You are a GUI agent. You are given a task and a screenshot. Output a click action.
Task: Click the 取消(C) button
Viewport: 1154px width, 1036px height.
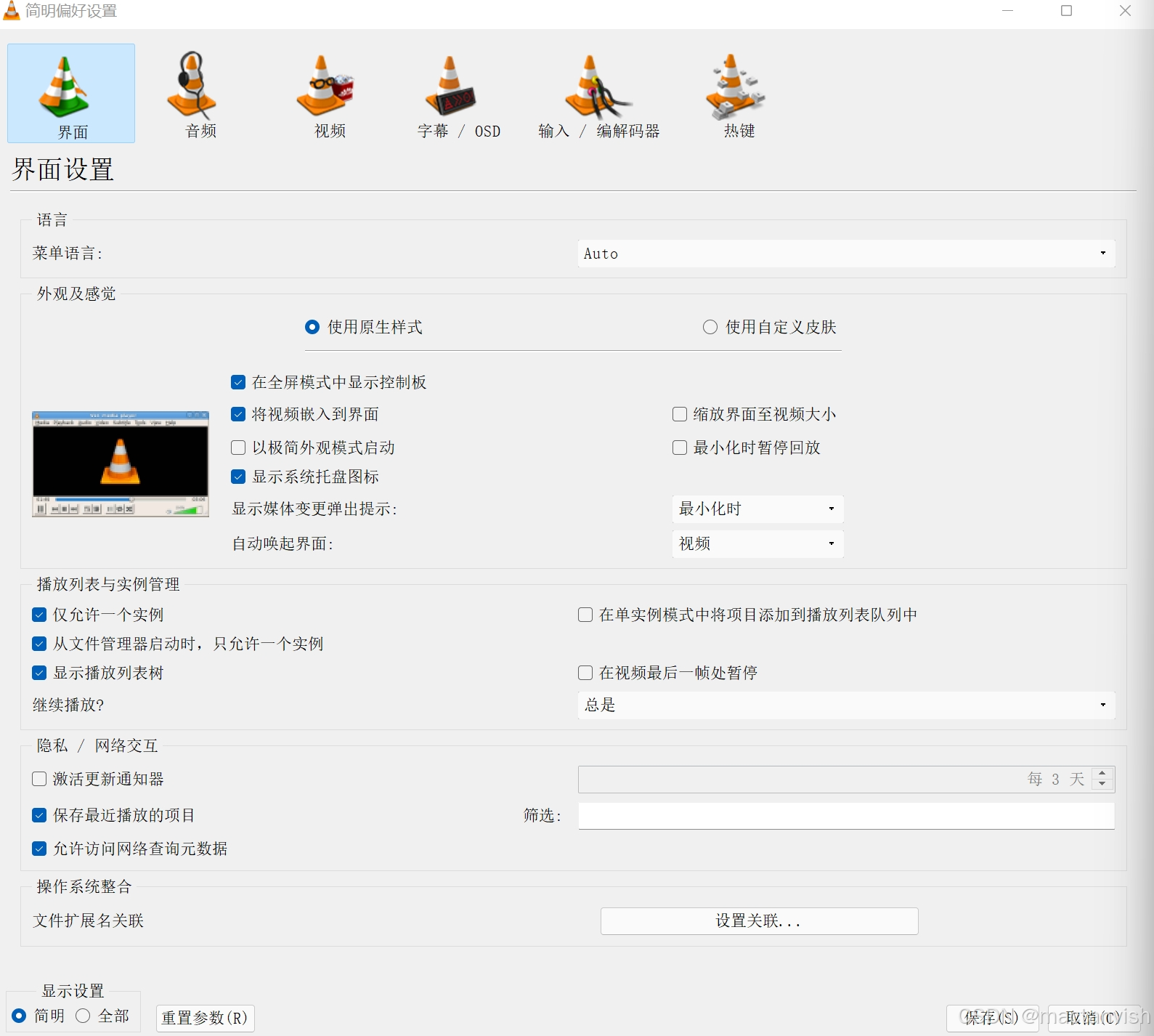1094,1018
